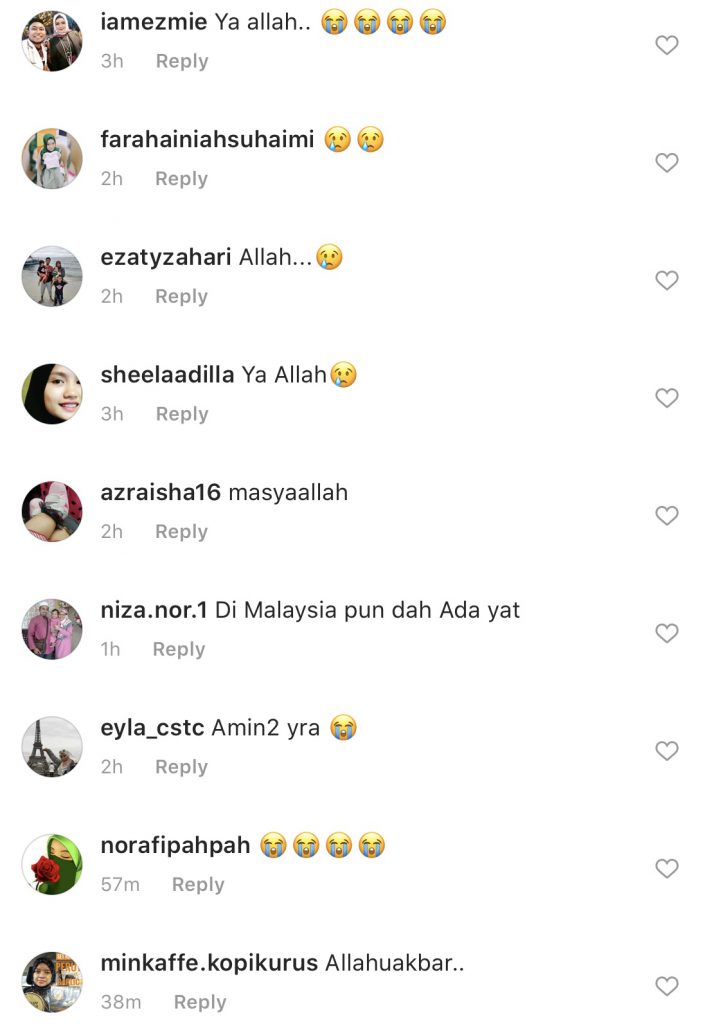Image resolution: width=721 pixels, height=1024 pixels.
Task: Open ezatyzahari's profile via username
Action: click(x=166, y=257)
